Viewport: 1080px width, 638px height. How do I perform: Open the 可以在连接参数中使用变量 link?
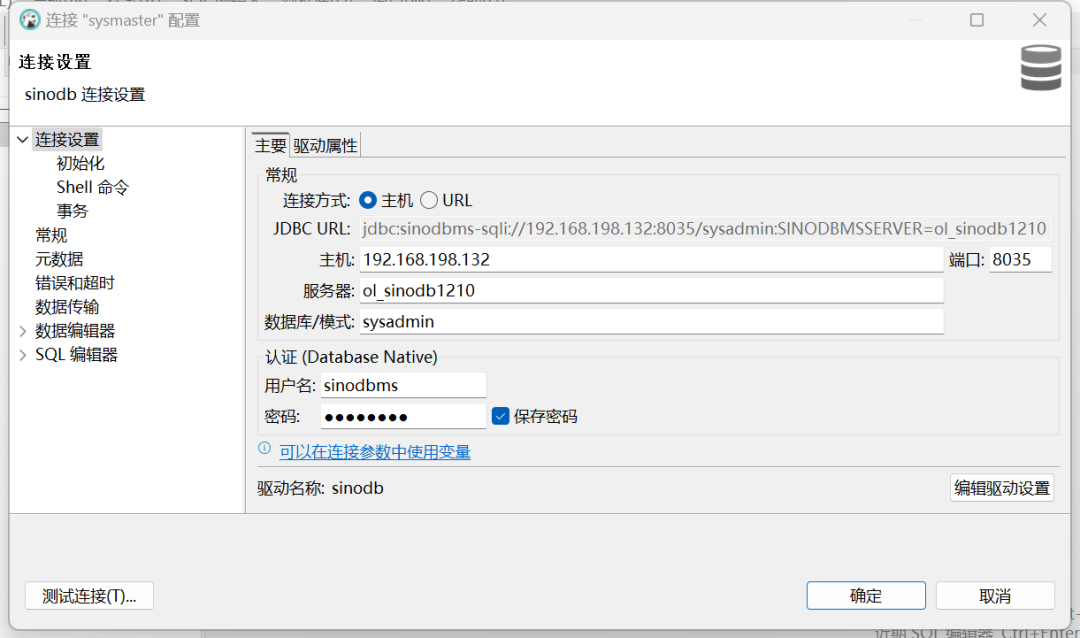click(375, 452)
